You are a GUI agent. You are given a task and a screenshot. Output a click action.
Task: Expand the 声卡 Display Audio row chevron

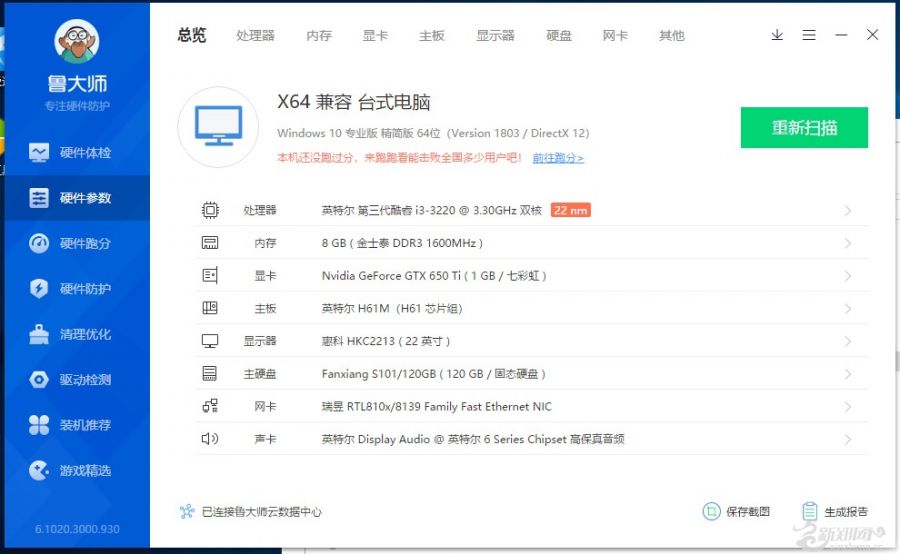tap(848, 440)
